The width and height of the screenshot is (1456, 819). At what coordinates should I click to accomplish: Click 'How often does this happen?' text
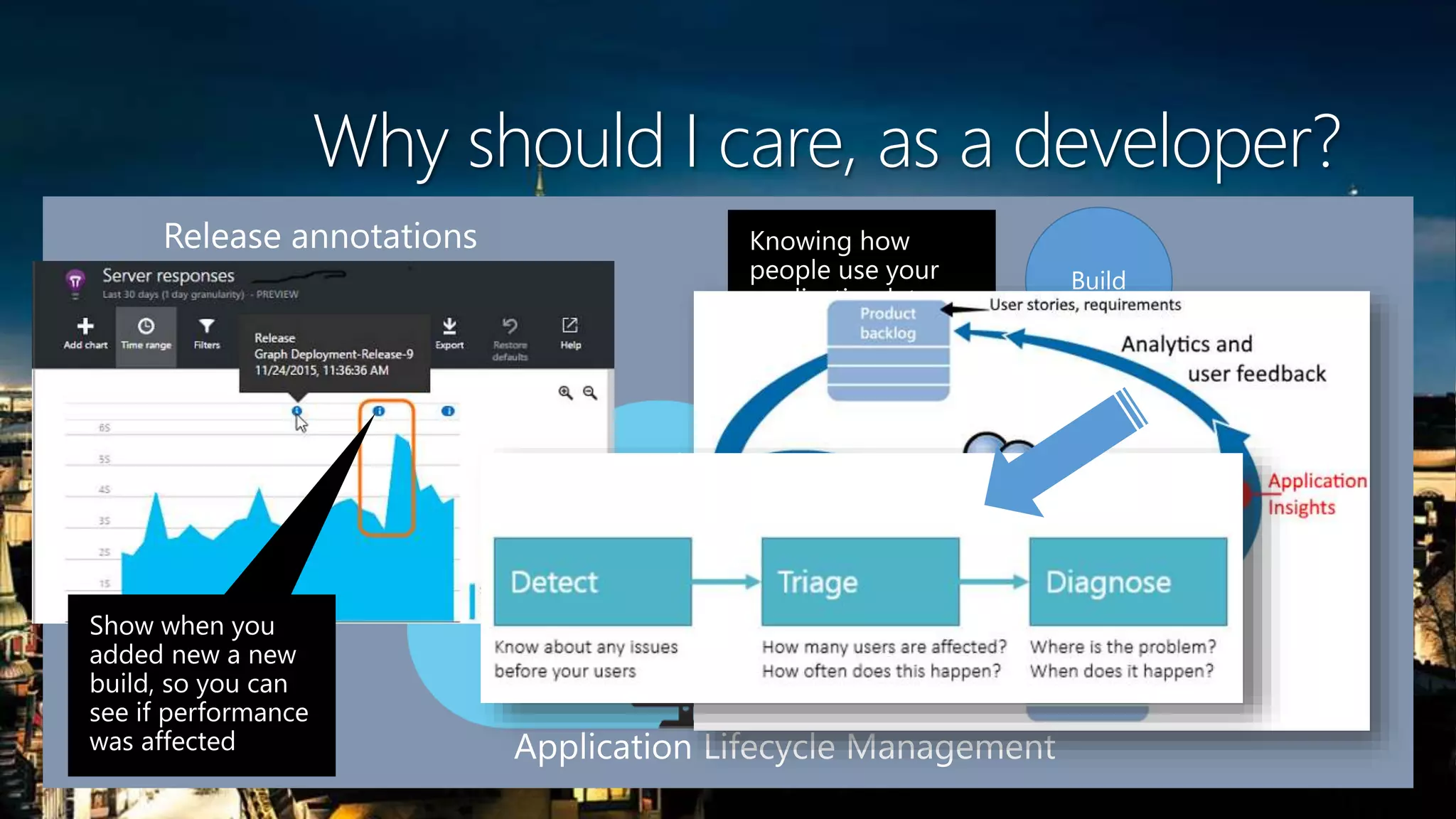(x=882, y=671)
